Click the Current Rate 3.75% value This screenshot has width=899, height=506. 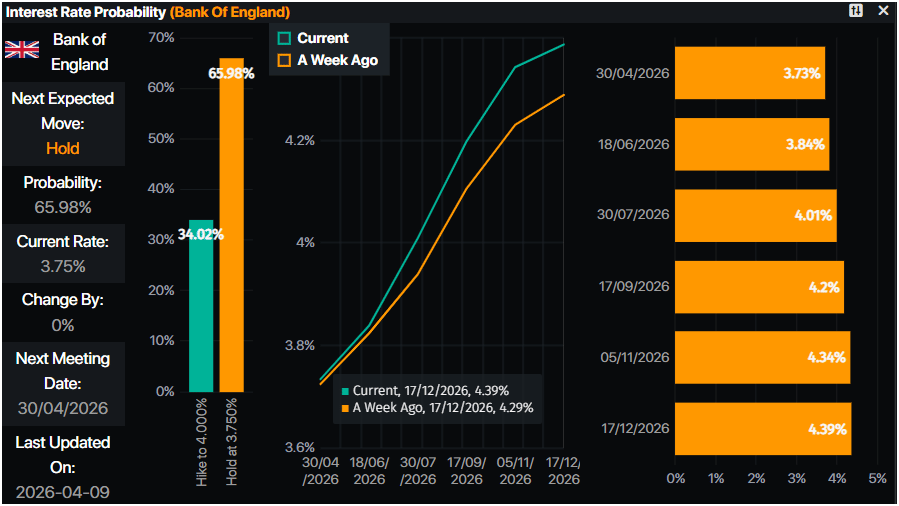coord(63,266)
